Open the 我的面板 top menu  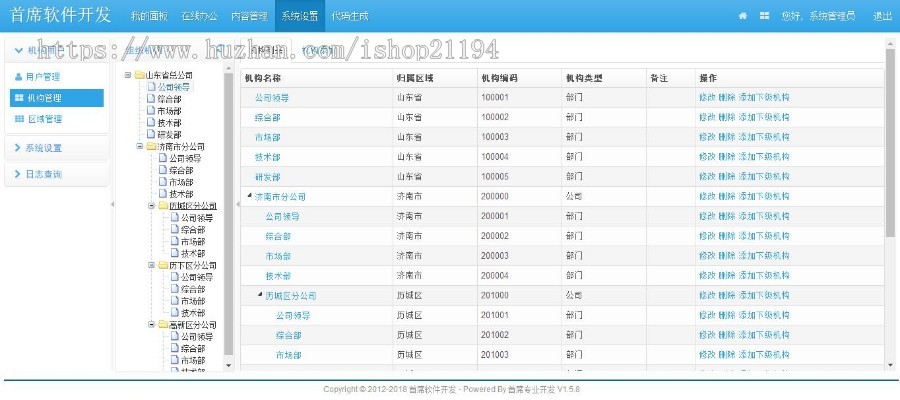149,16
